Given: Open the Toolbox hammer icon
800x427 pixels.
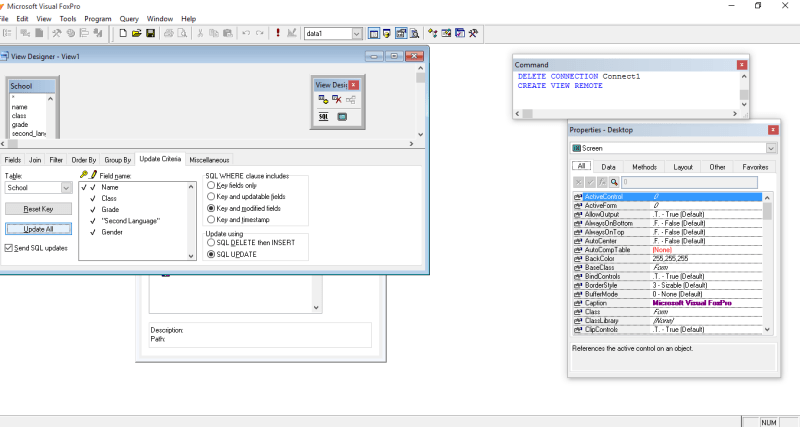Looking at the screenshot, I should point(474,33).
